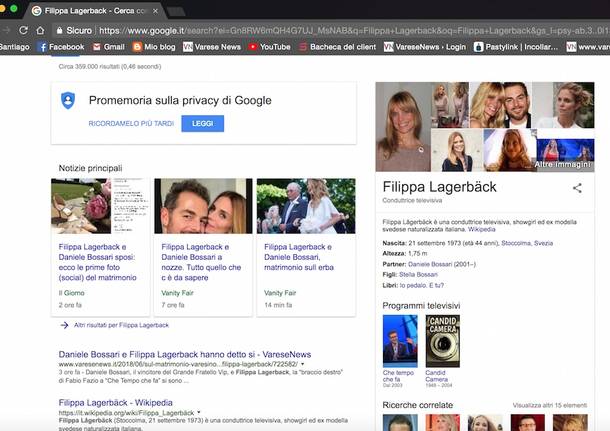Viewport: 610px width, 431px height.
Task: Click Stella Bossari link under Figli
Action: [419, 275]
